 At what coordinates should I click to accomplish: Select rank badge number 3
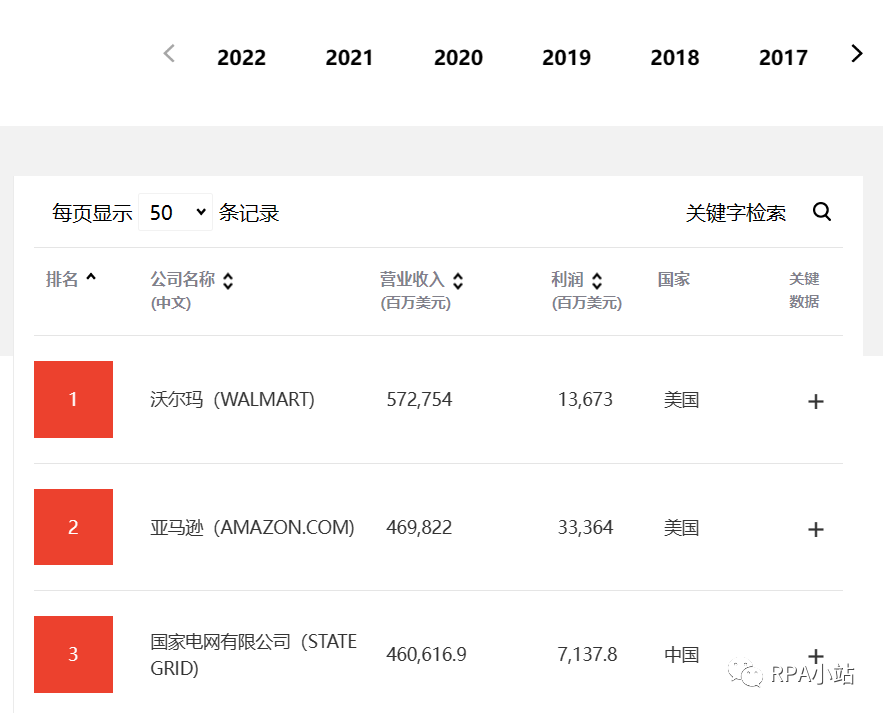73,654
